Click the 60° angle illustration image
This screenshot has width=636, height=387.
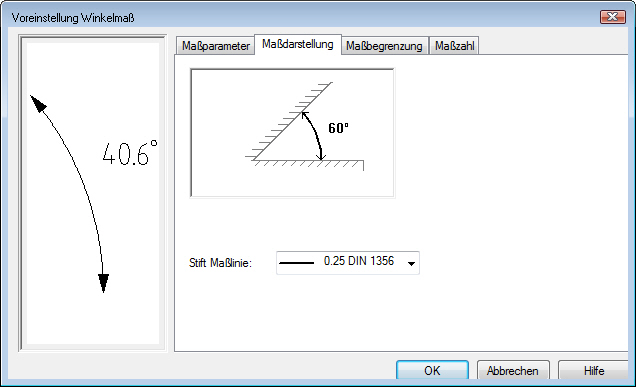click(292, 133)
